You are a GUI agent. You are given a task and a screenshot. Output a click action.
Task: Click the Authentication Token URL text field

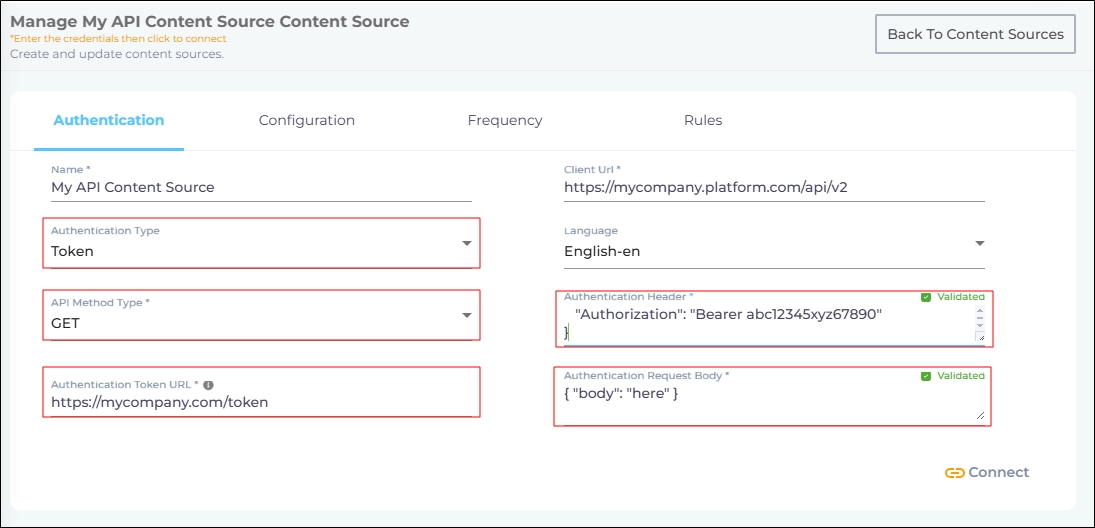pyautogui.click(x=260, y=403)
